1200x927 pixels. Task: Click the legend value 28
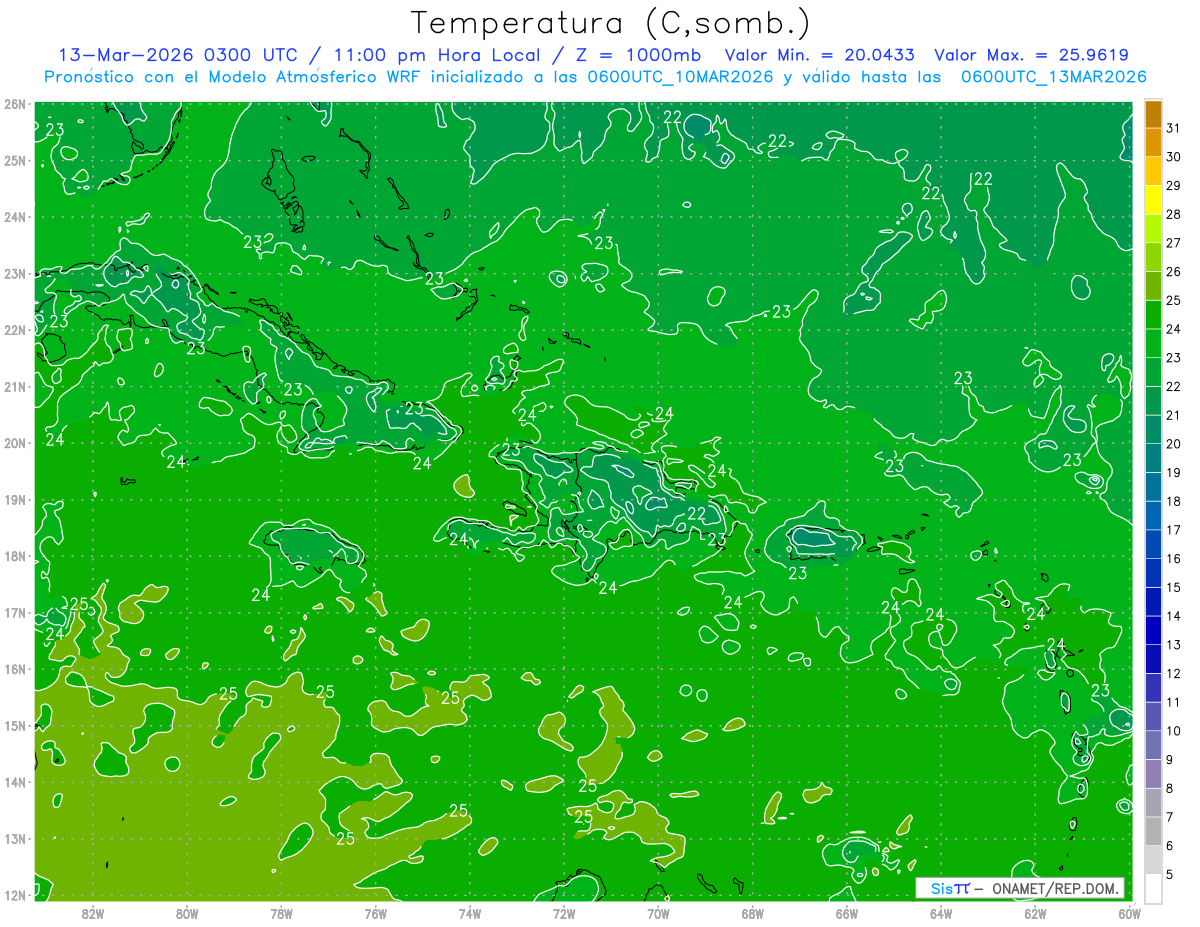pyautogui.click(x=1174, y=214)
